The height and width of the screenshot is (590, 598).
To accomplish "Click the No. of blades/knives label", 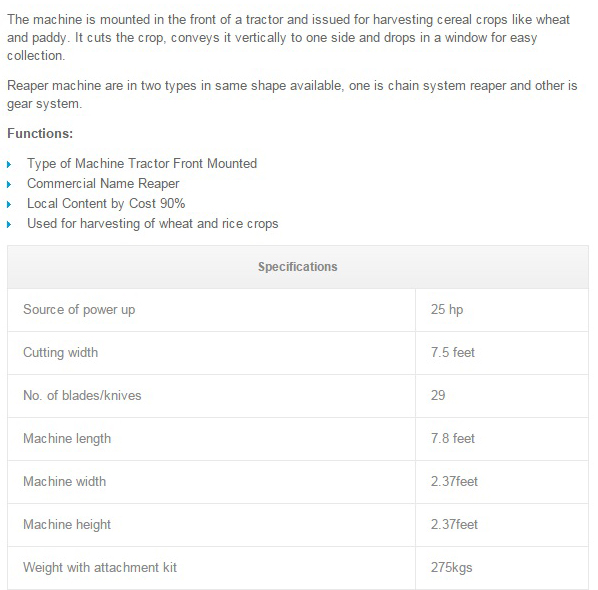I will 82,395.
